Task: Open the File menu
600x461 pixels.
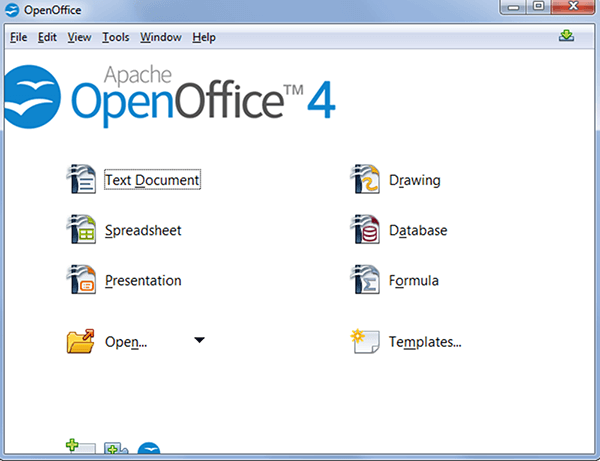Action: [x=18, y=38]
